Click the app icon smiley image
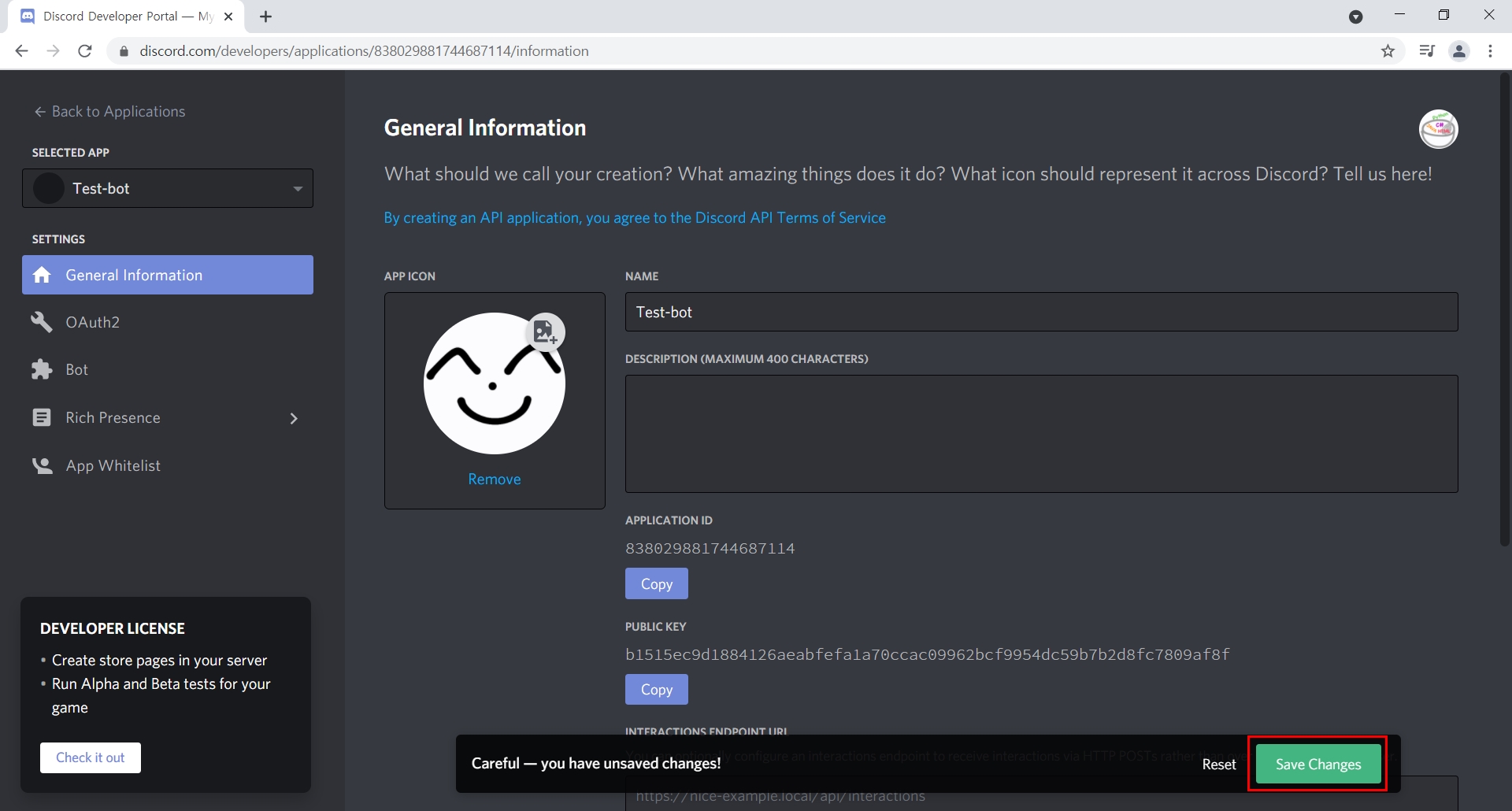The image size is (1512, 811). [495, 383]
